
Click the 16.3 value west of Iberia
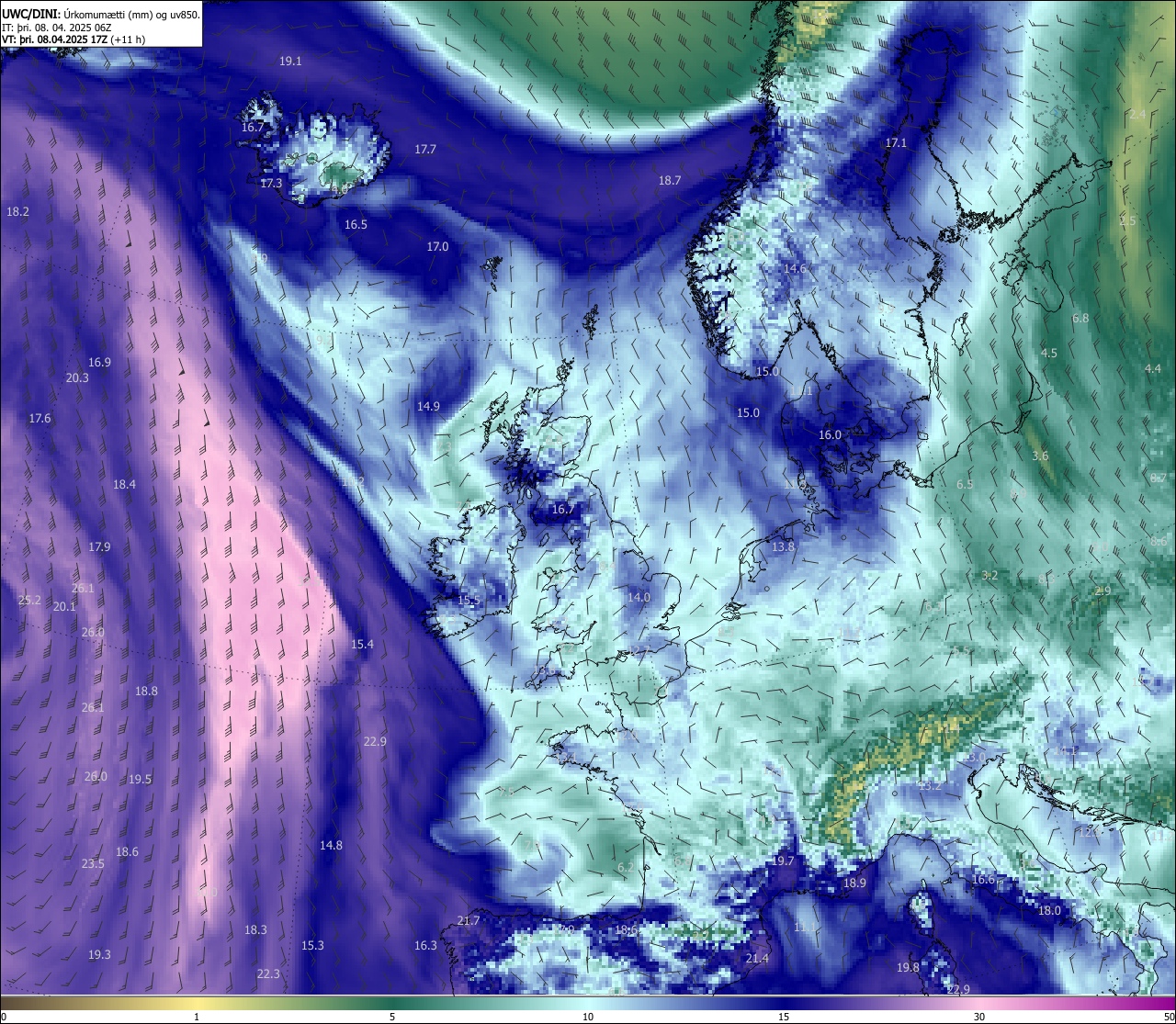click(x=425, y=946)
